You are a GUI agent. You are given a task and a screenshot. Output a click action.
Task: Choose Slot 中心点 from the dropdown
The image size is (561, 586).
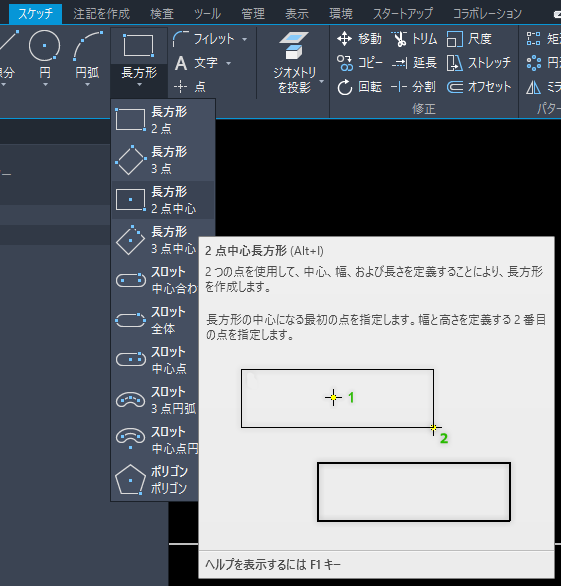(x=155, y=360)
